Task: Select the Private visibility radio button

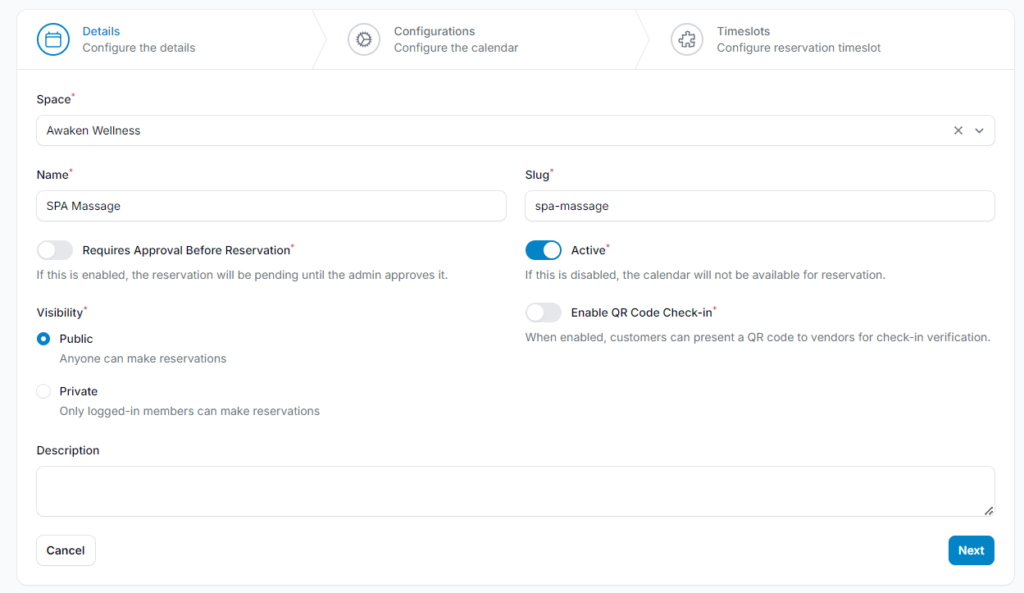Action: coord(43,391)
